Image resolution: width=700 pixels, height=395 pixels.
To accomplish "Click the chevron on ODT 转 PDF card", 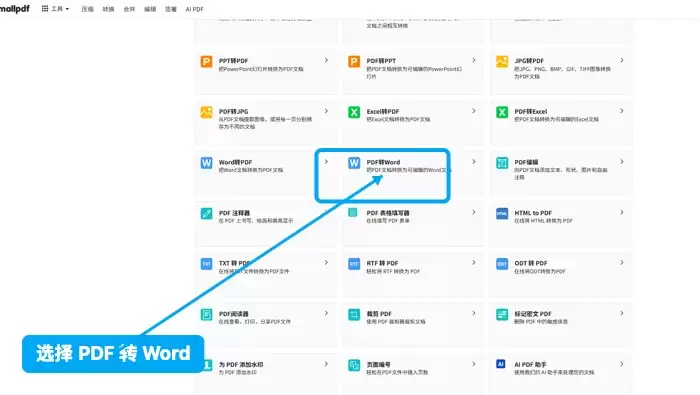I will pyautogui.click(x=621, y=262).
